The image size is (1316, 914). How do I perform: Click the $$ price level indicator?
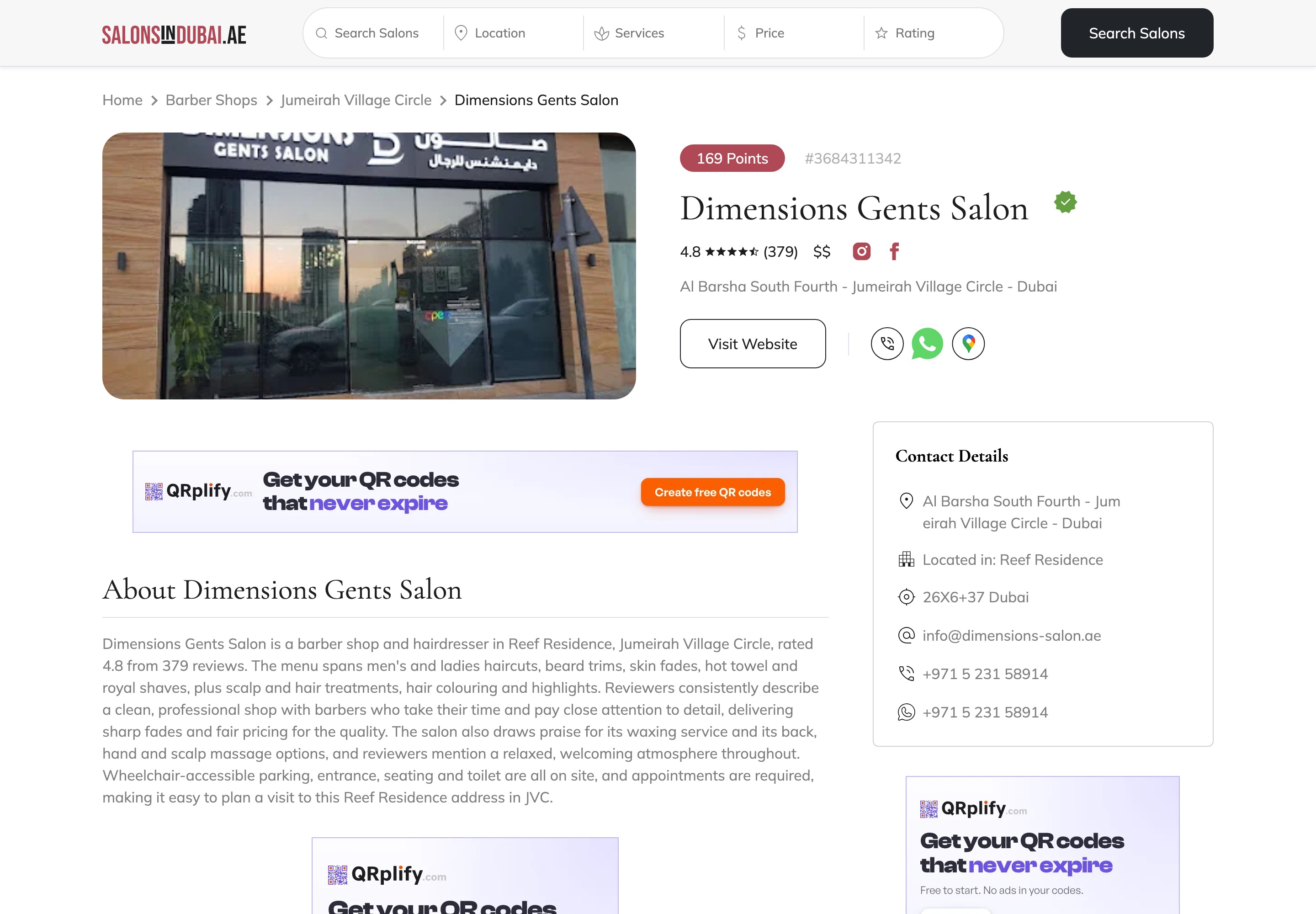point(822,251)
